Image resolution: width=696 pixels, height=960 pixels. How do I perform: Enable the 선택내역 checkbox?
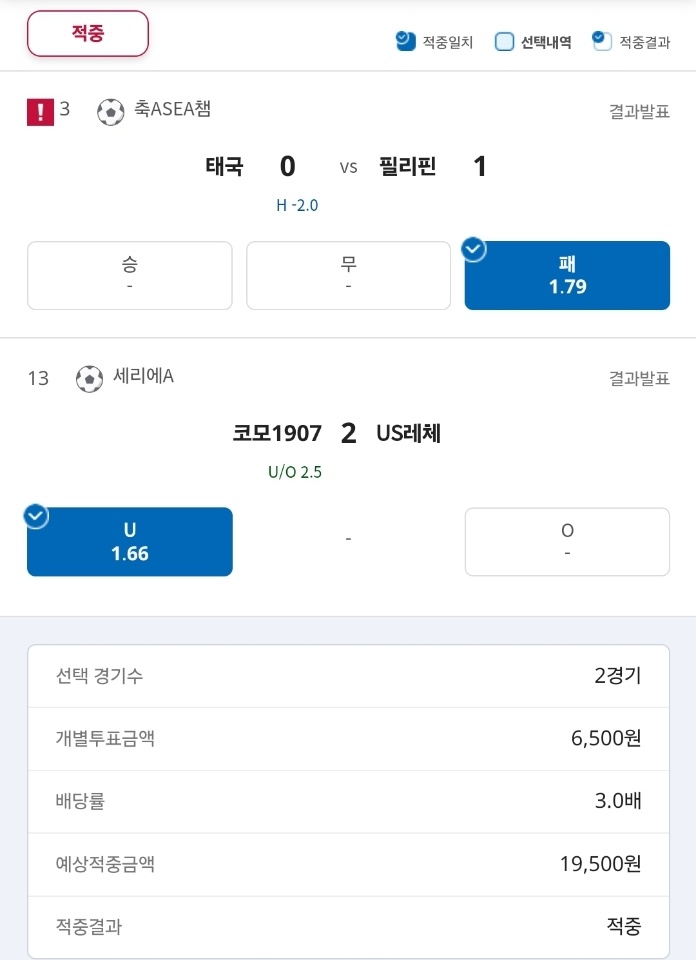click(504, 42)
